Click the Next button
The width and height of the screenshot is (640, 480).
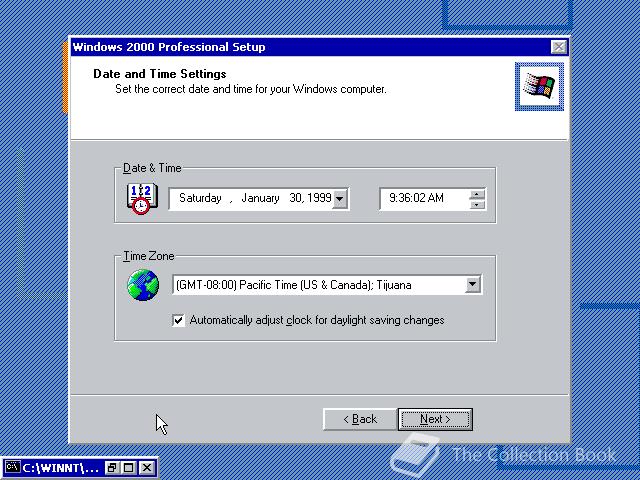pyautogui.click(x=435, y=419)
